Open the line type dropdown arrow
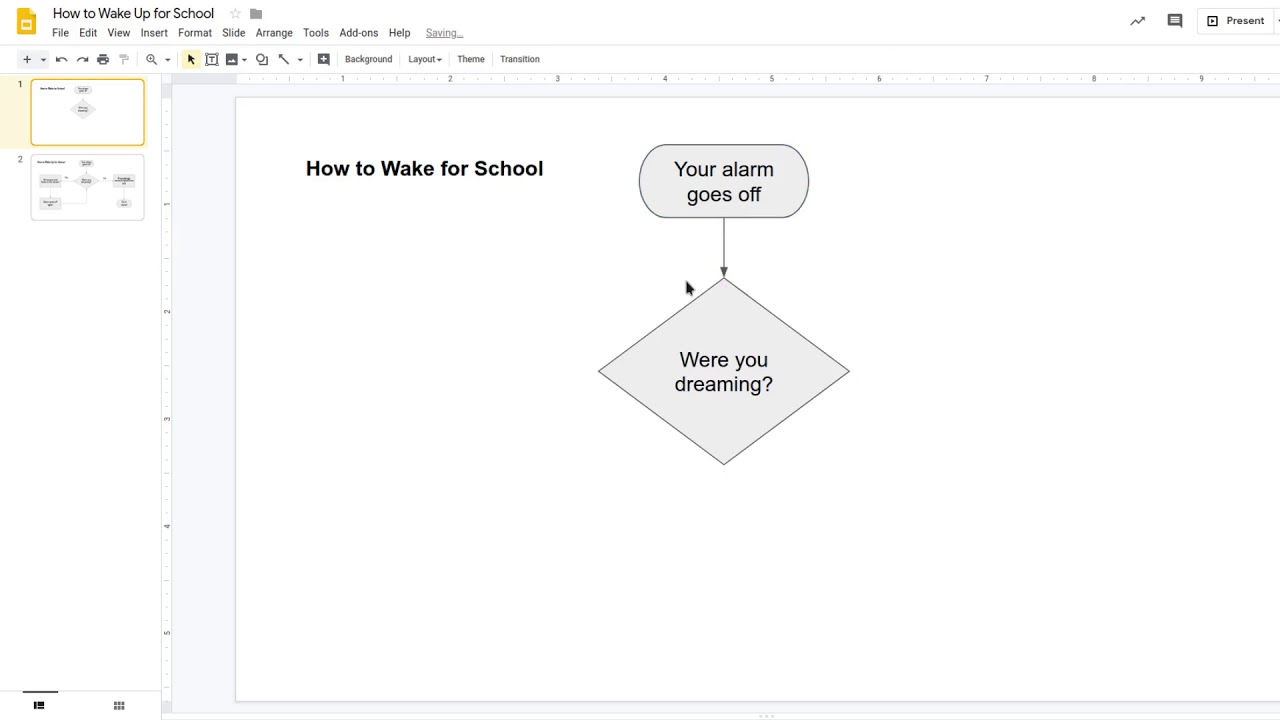 click(x=299, y=59)
